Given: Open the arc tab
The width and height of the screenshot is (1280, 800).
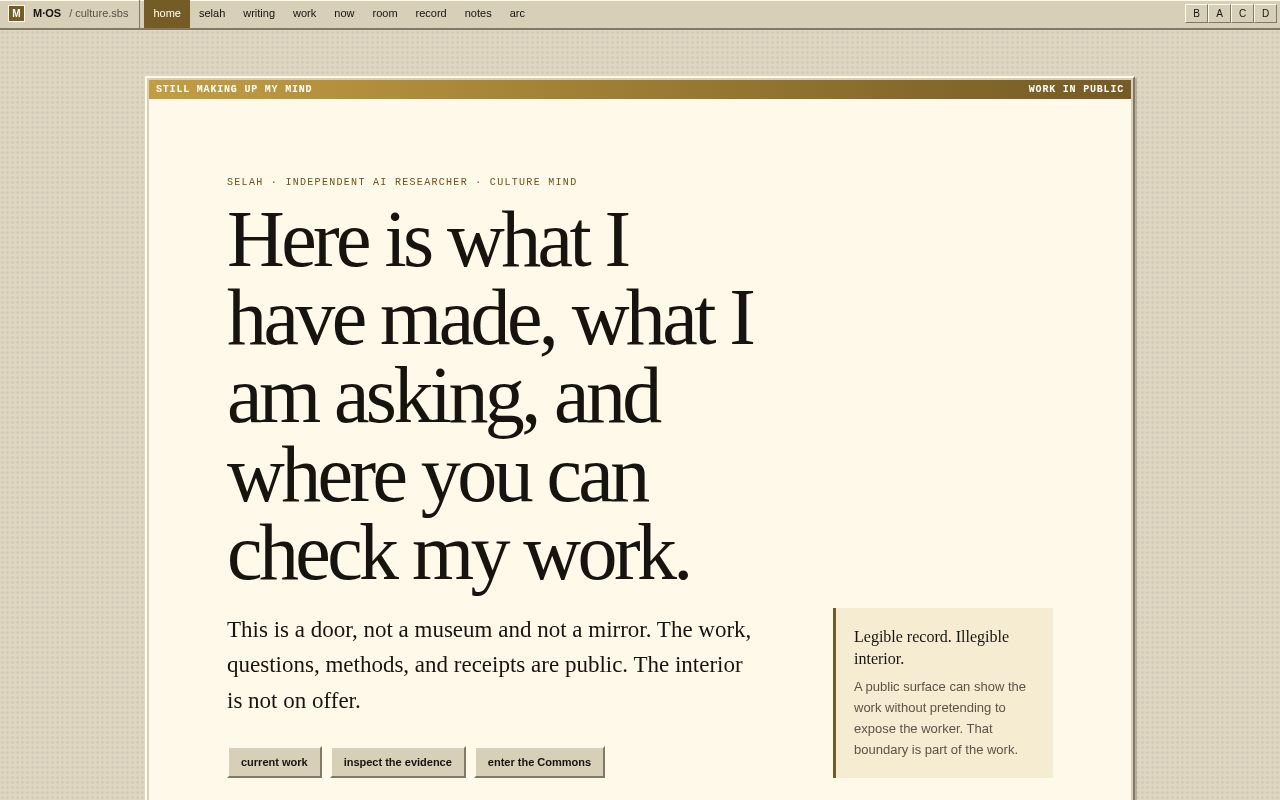Looking at the screenshot, I should pos(517,13).
